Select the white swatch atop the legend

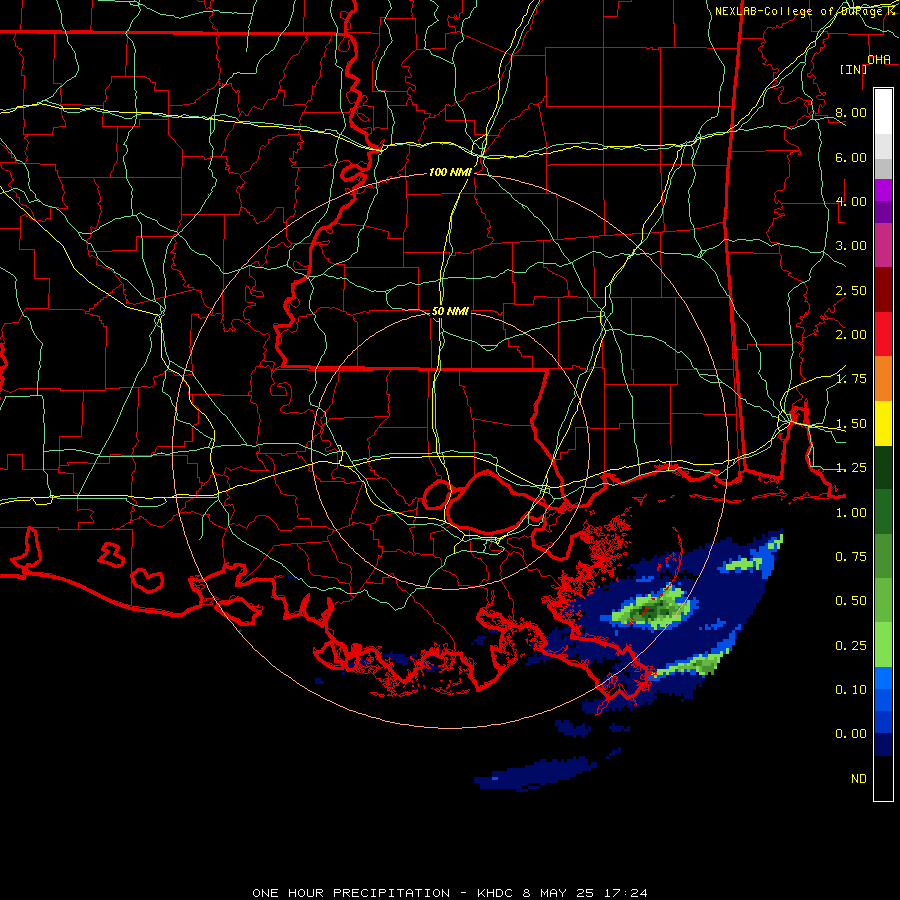click(883, 112)
